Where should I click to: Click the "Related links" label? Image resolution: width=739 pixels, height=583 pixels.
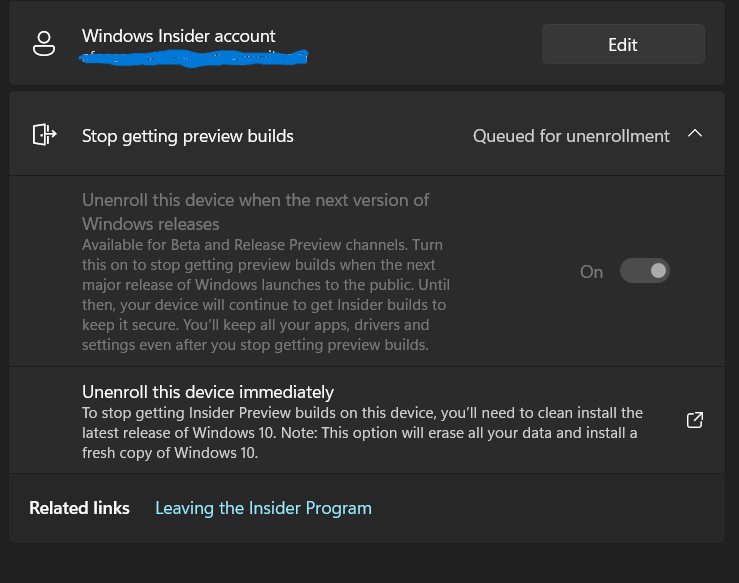80,508
